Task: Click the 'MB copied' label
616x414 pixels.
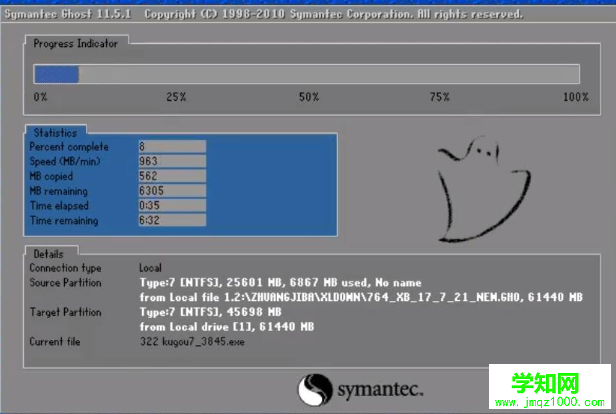Action: (x=51, y=176)
